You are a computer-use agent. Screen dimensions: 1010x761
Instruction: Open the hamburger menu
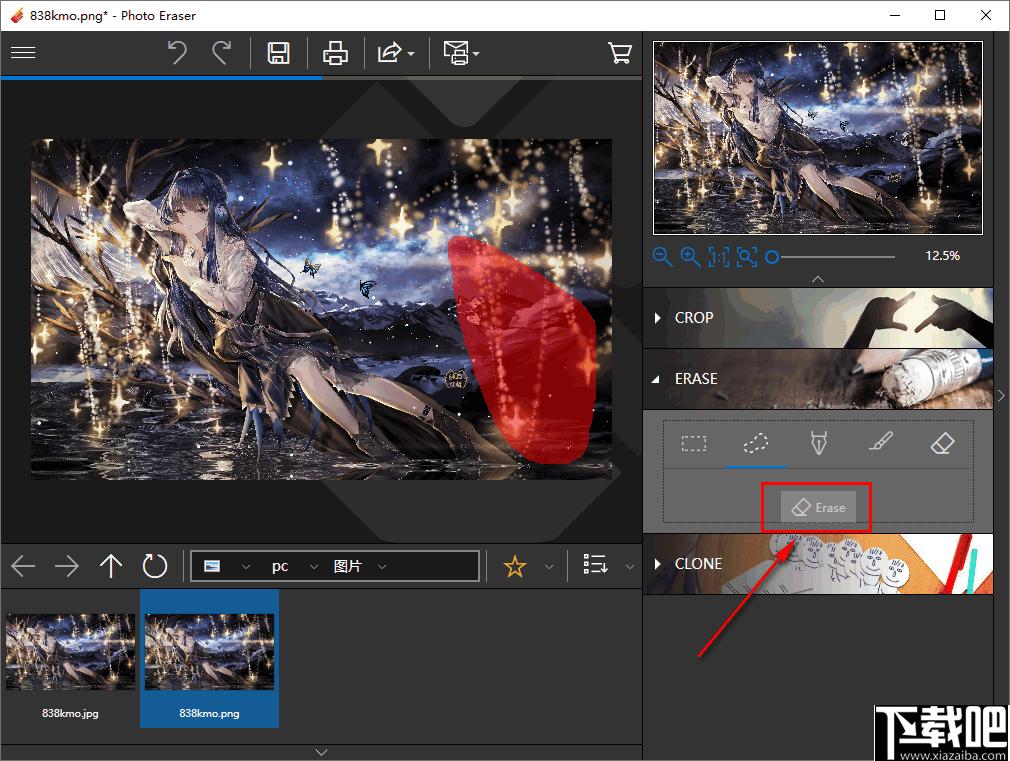[x=23, y=52]
